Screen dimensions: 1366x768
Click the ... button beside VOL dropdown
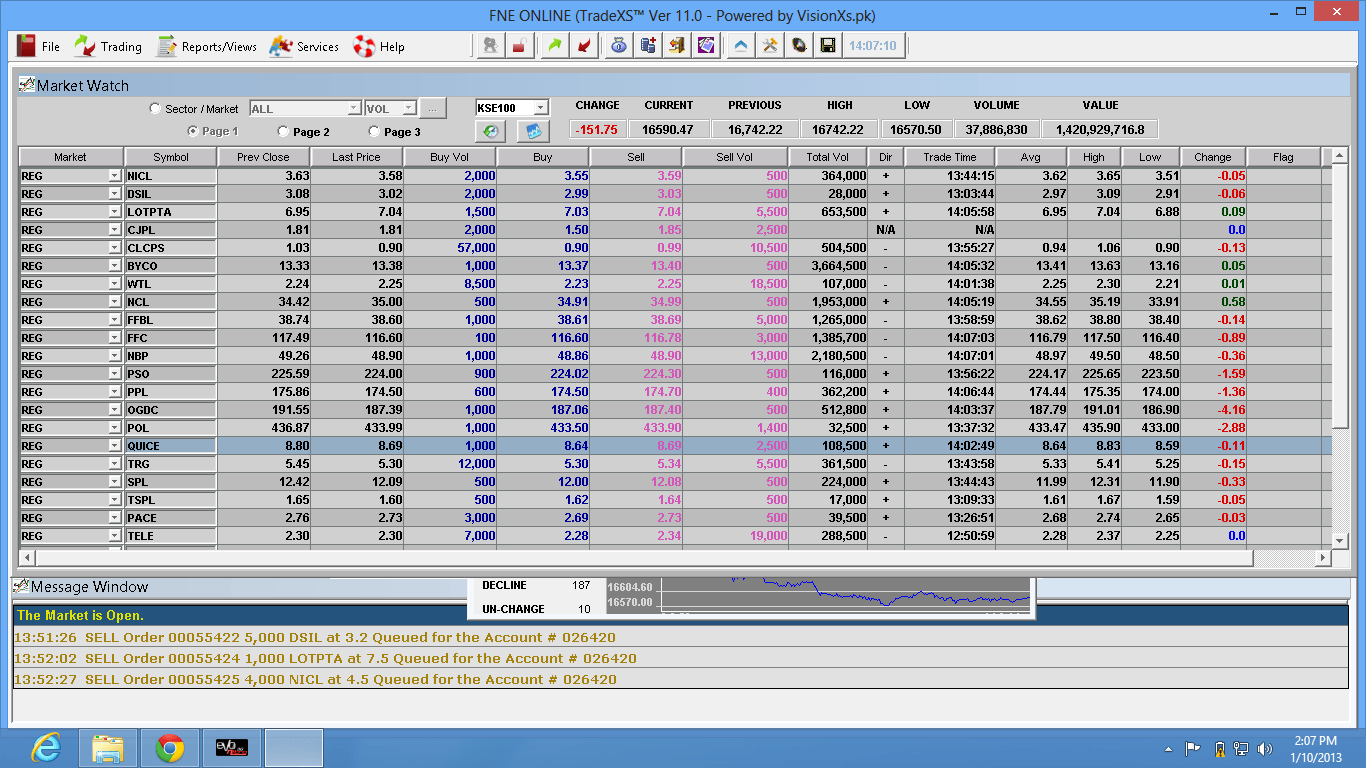pyautogui.click(x=432, y=108)
